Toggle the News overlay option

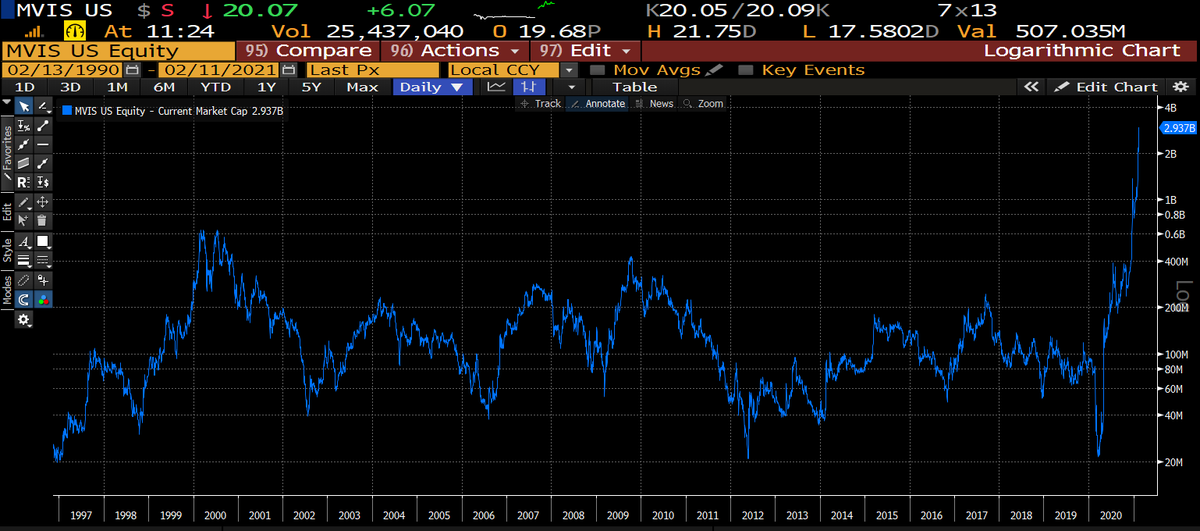pos(655,104)
